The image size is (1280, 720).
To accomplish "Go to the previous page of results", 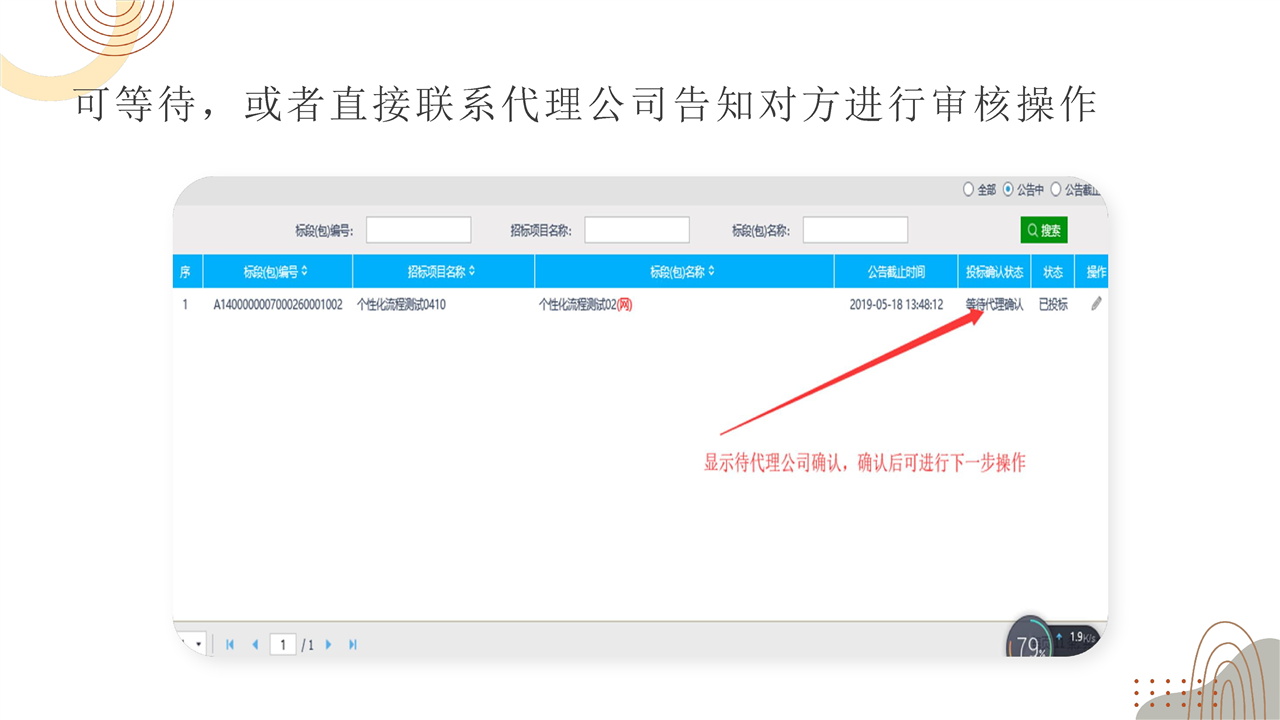I will pos(255,645).
